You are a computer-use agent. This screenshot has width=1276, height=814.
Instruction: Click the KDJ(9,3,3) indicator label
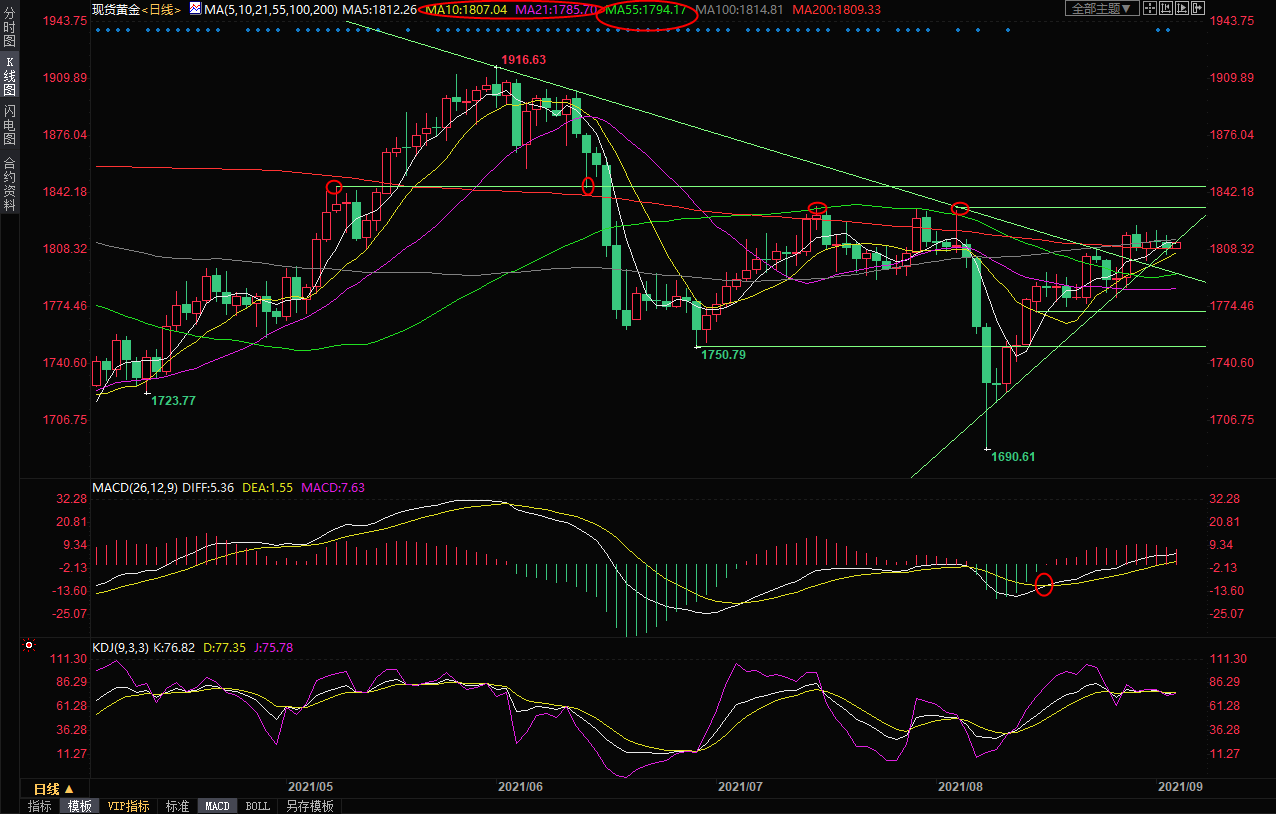(120, 648)
